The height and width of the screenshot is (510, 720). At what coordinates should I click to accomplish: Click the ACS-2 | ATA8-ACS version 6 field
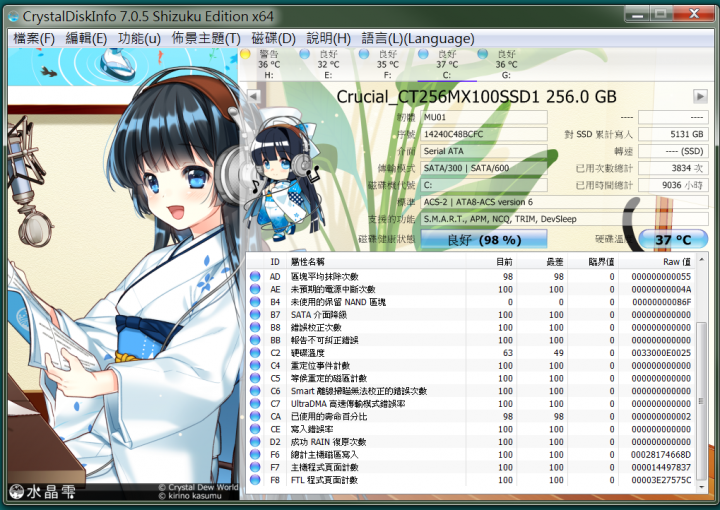[564, 202]
